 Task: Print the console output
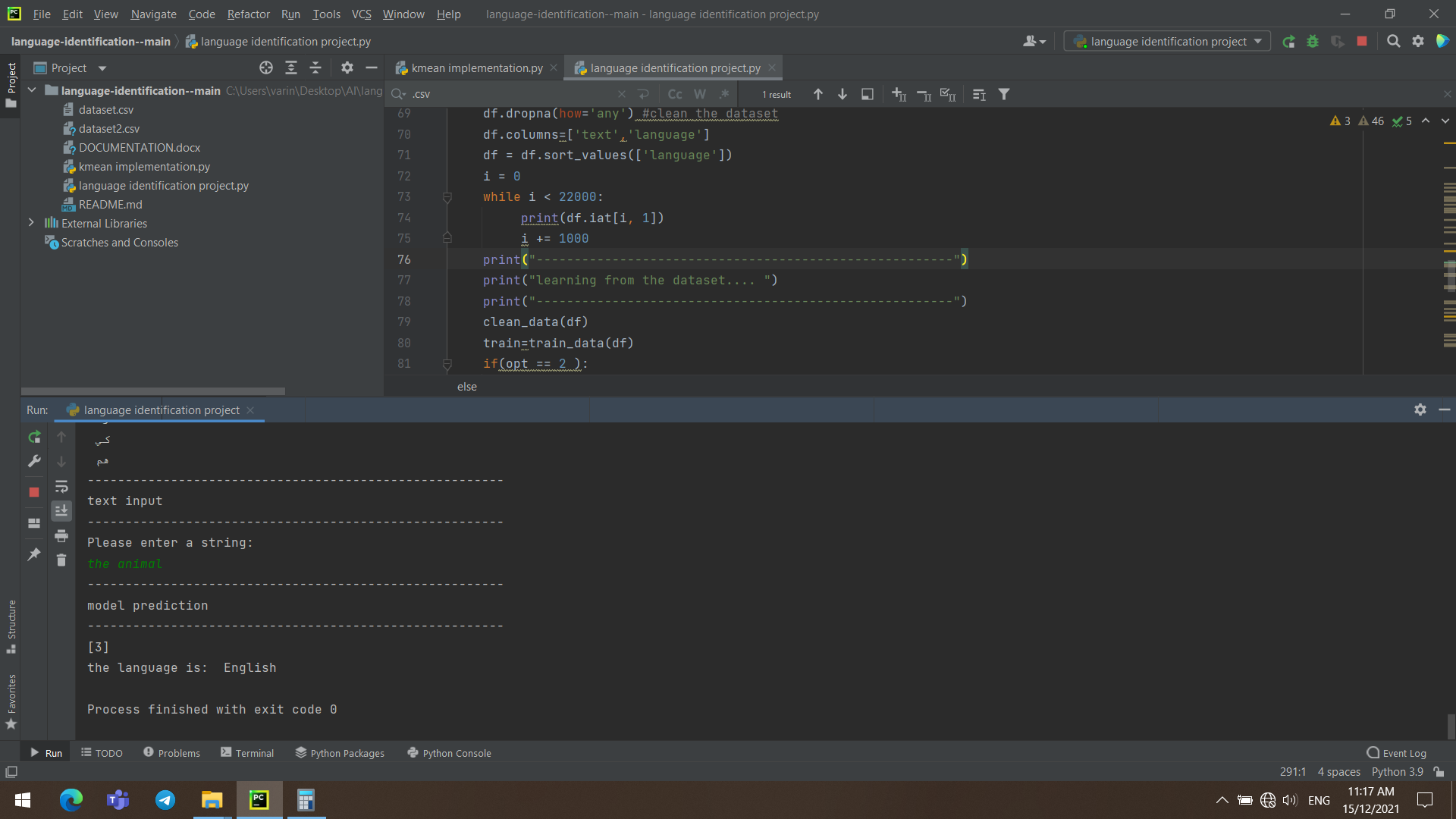[x=61, y=535]
